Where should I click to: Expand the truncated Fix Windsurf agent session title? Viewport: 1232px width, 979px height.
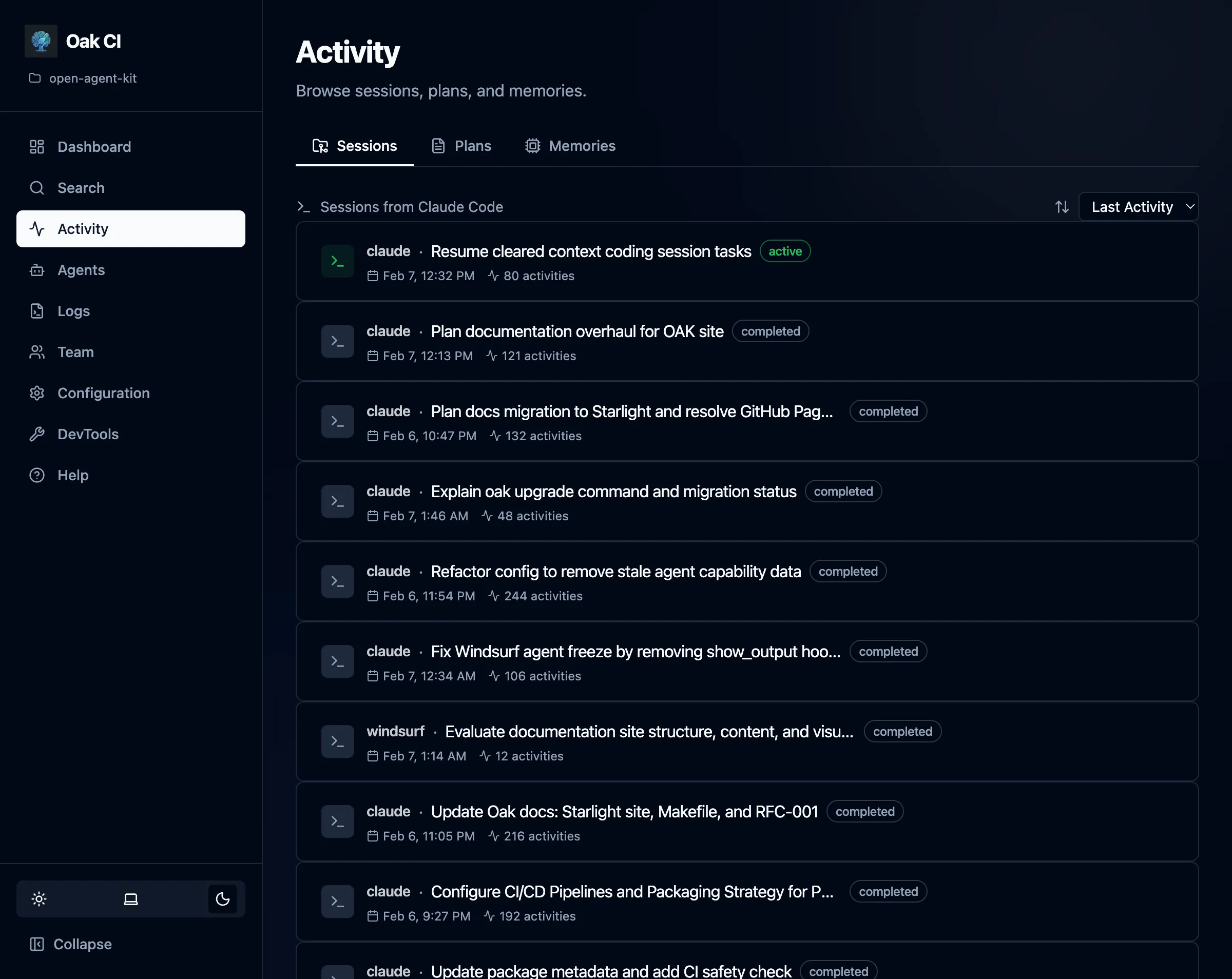pyautogui.click(x=635, y=651)
